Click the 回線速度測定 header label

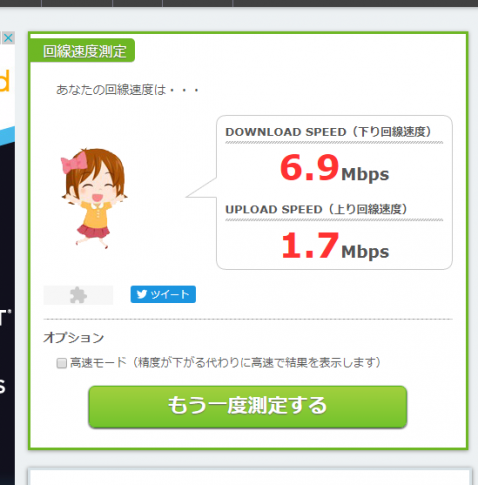coord(82,51)
